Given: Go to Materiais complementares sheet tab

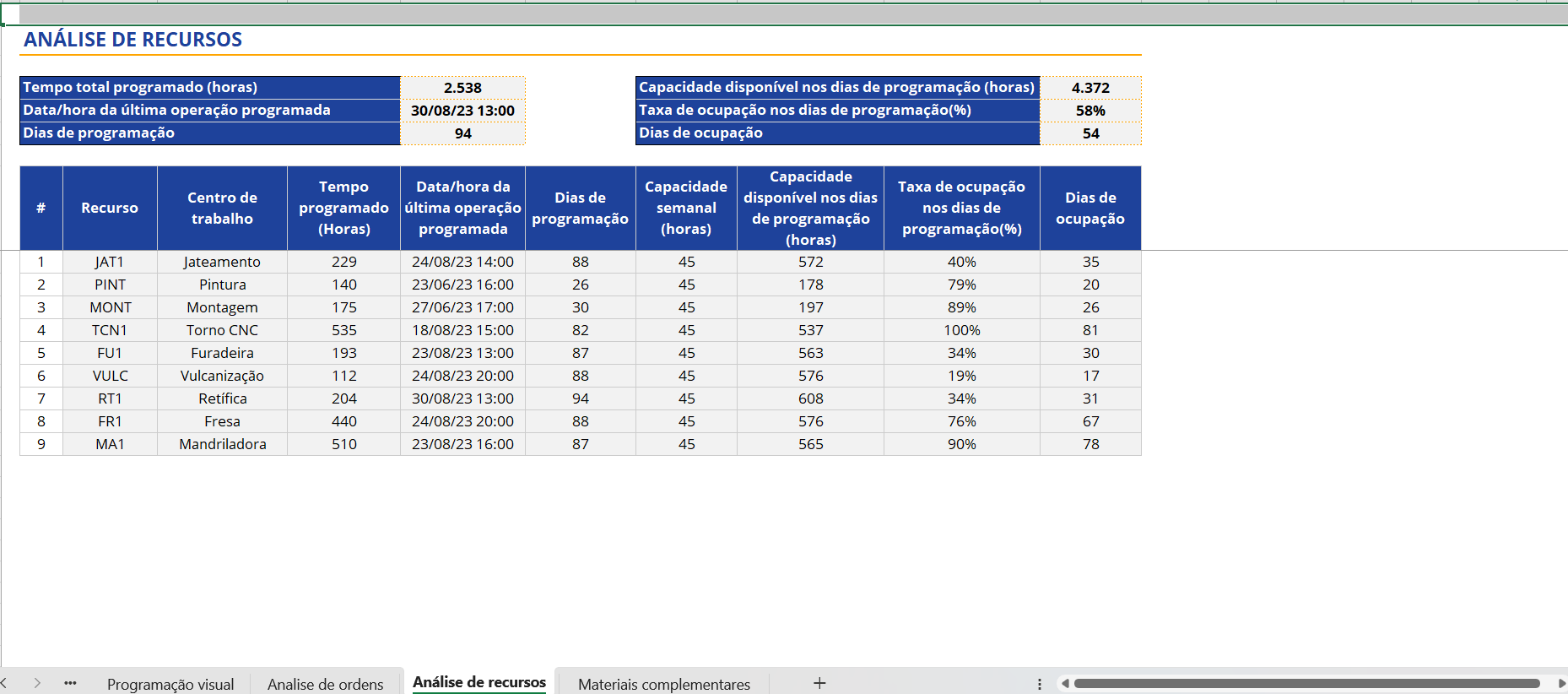Looking at the screenshot, I should tap(663, 684).
